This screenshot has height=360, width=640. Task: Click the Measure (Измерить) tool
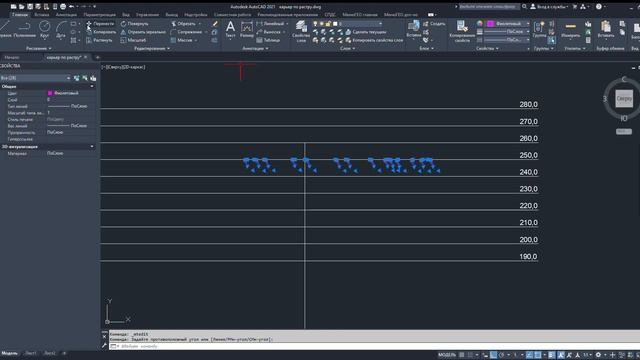click(x=571, y=29)
